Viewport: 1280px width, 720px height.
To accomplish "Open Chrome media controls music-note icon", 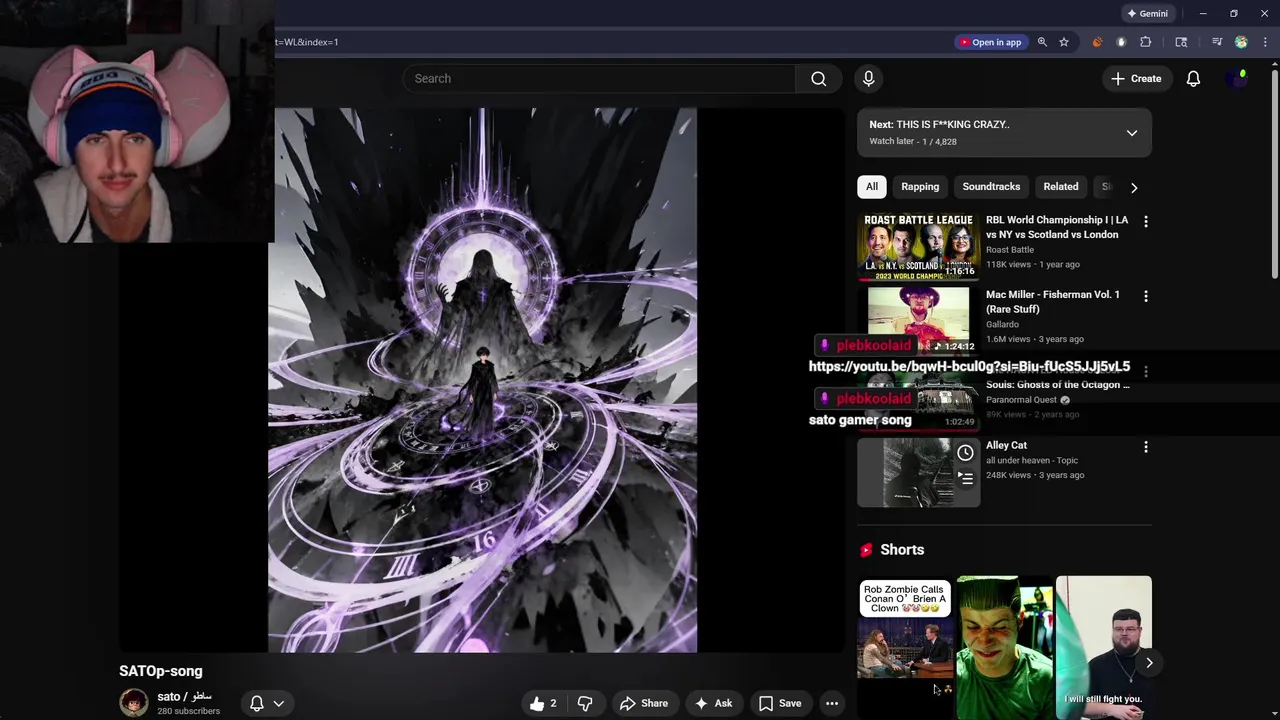I will [1217, 42].
